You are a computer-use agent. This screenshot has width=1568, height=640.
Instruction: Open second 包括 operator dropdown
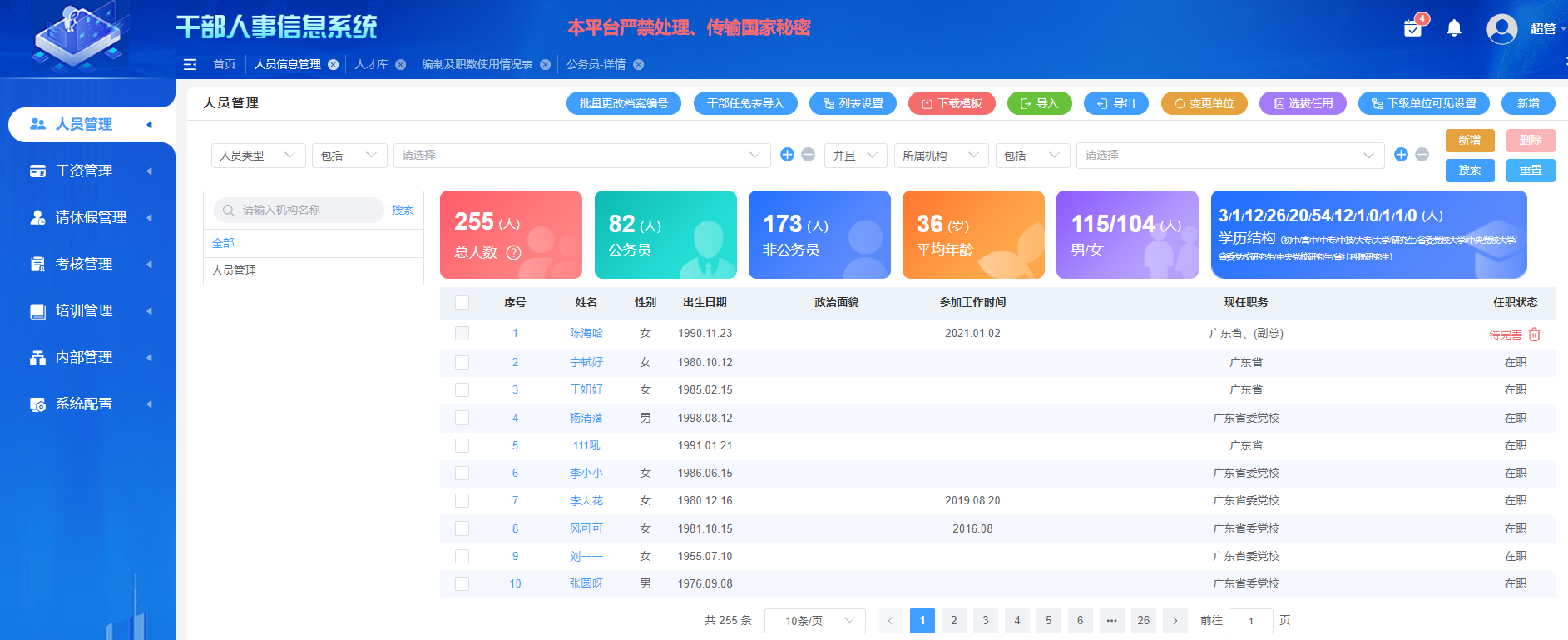1032,155
